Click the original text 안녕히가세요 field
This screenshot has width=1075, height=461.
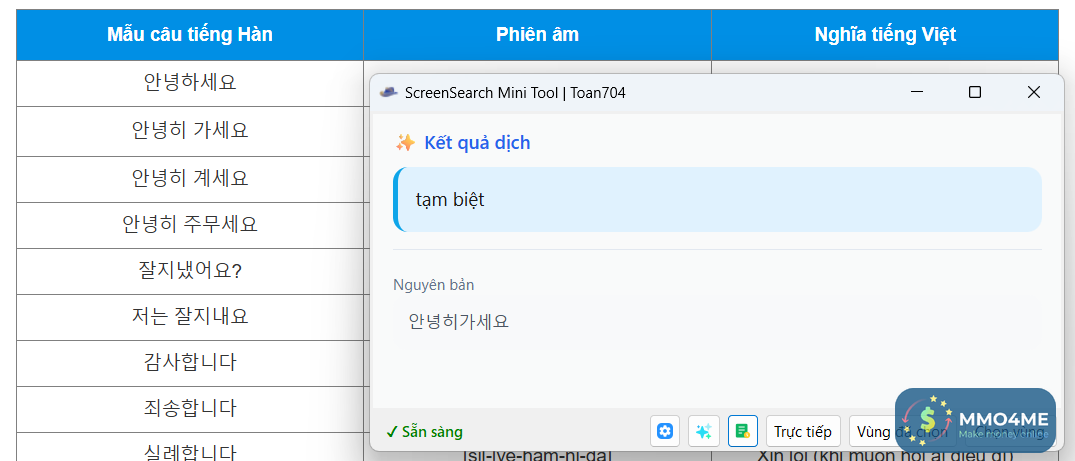pos(459,322)
